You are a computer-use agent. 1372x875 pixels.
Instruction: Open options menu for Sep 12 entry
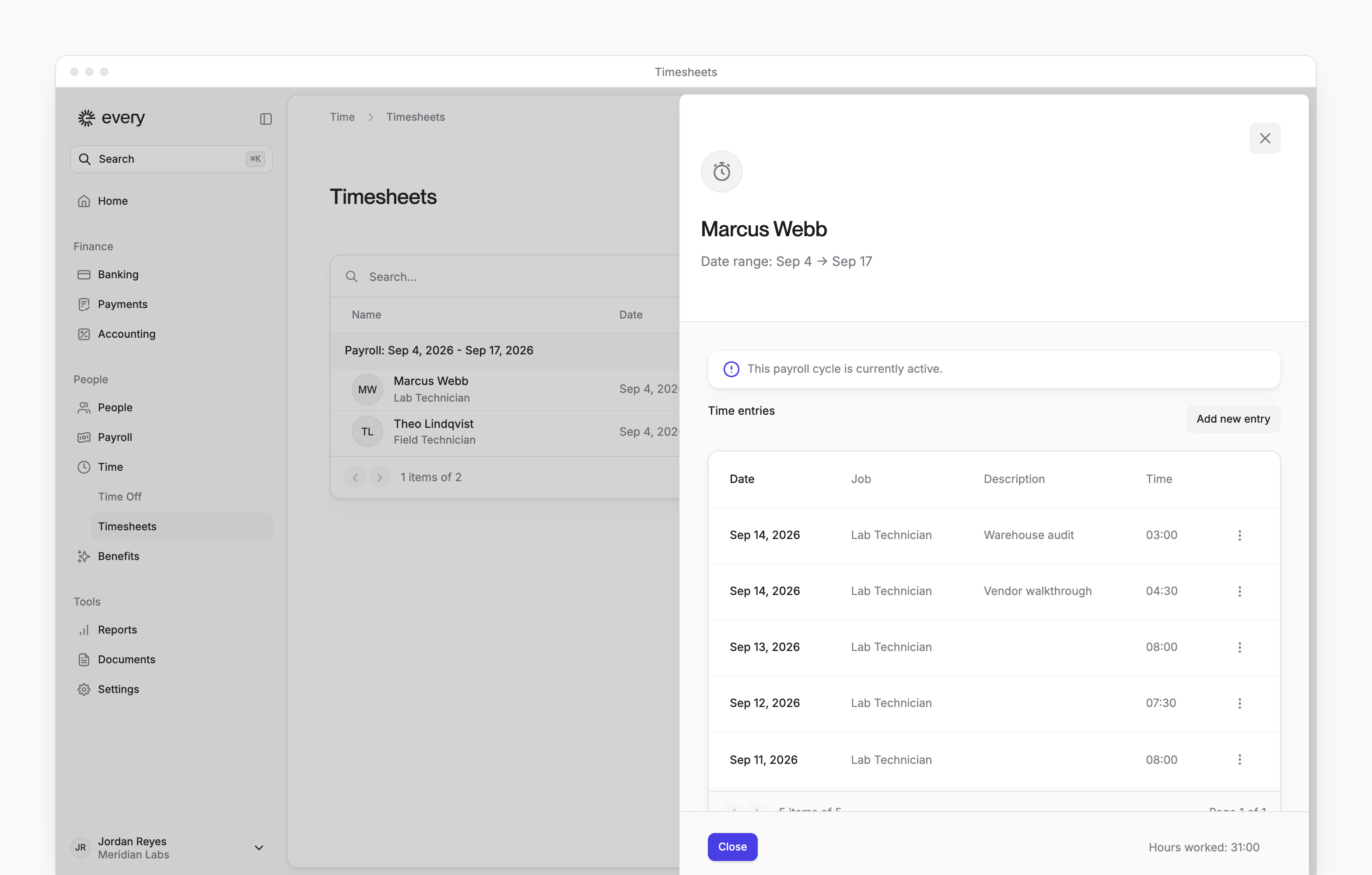pyautogui.click(x=1239, y=703)
